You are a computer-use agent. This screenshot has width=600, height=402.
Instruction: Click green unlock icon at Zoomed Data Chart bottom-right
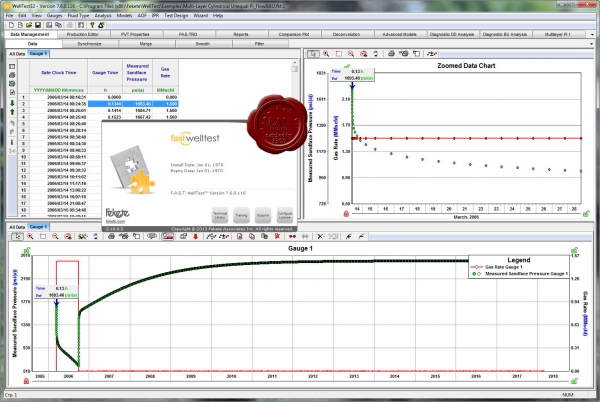[x=586, y=214]
